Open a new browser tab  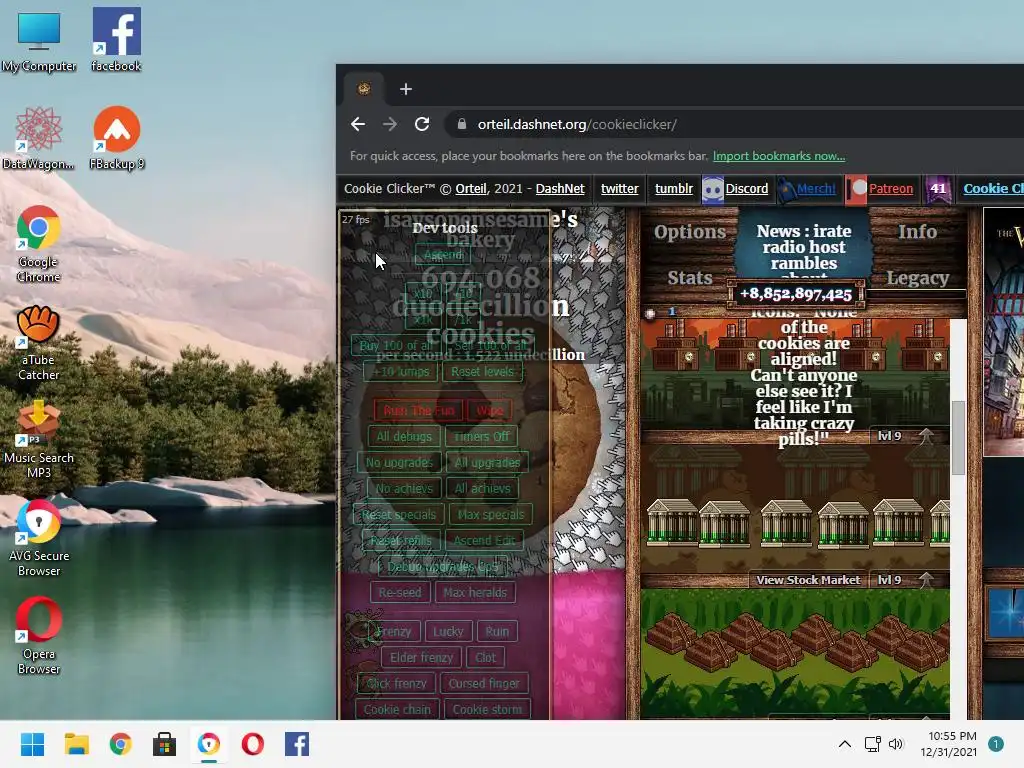[406, 89]
